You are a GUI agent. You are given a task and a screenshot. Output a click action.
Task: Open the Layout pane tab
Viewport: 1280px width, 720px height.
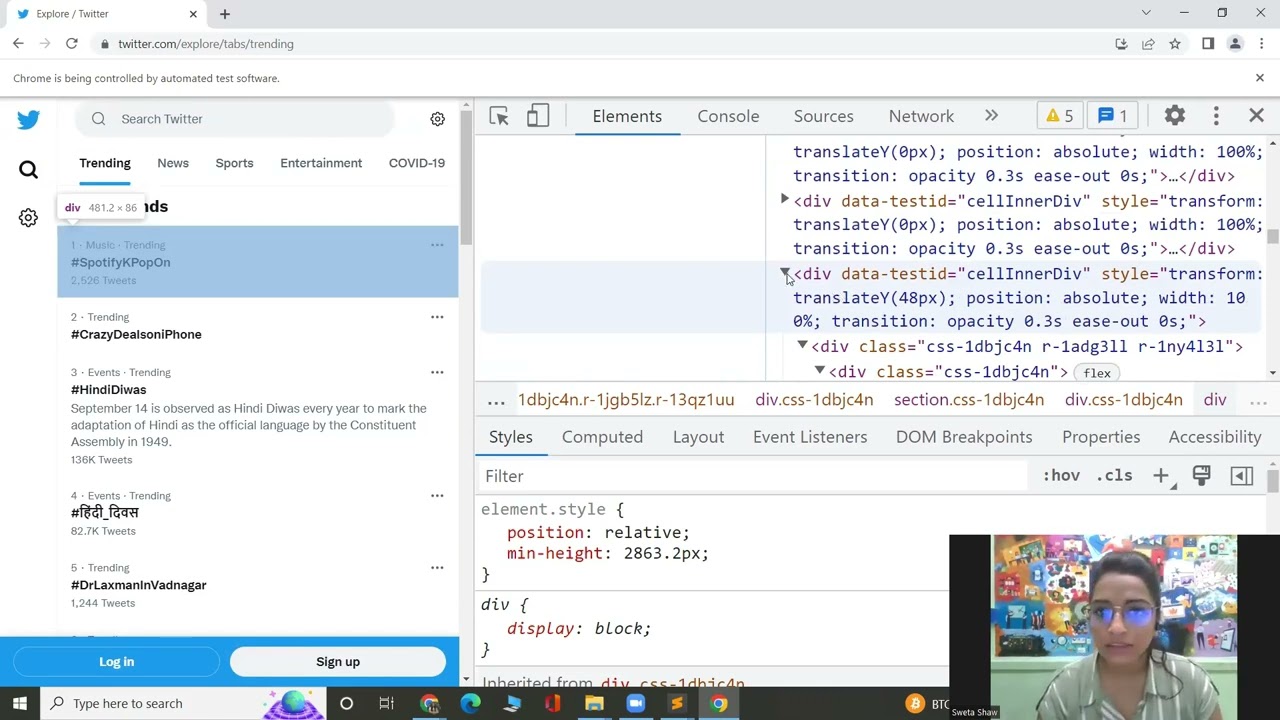pos(698,437)
